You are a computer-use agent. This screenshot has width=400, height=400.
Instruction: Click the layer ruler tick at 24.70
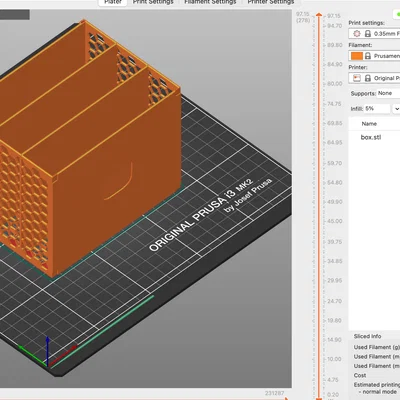click(334, 301)
